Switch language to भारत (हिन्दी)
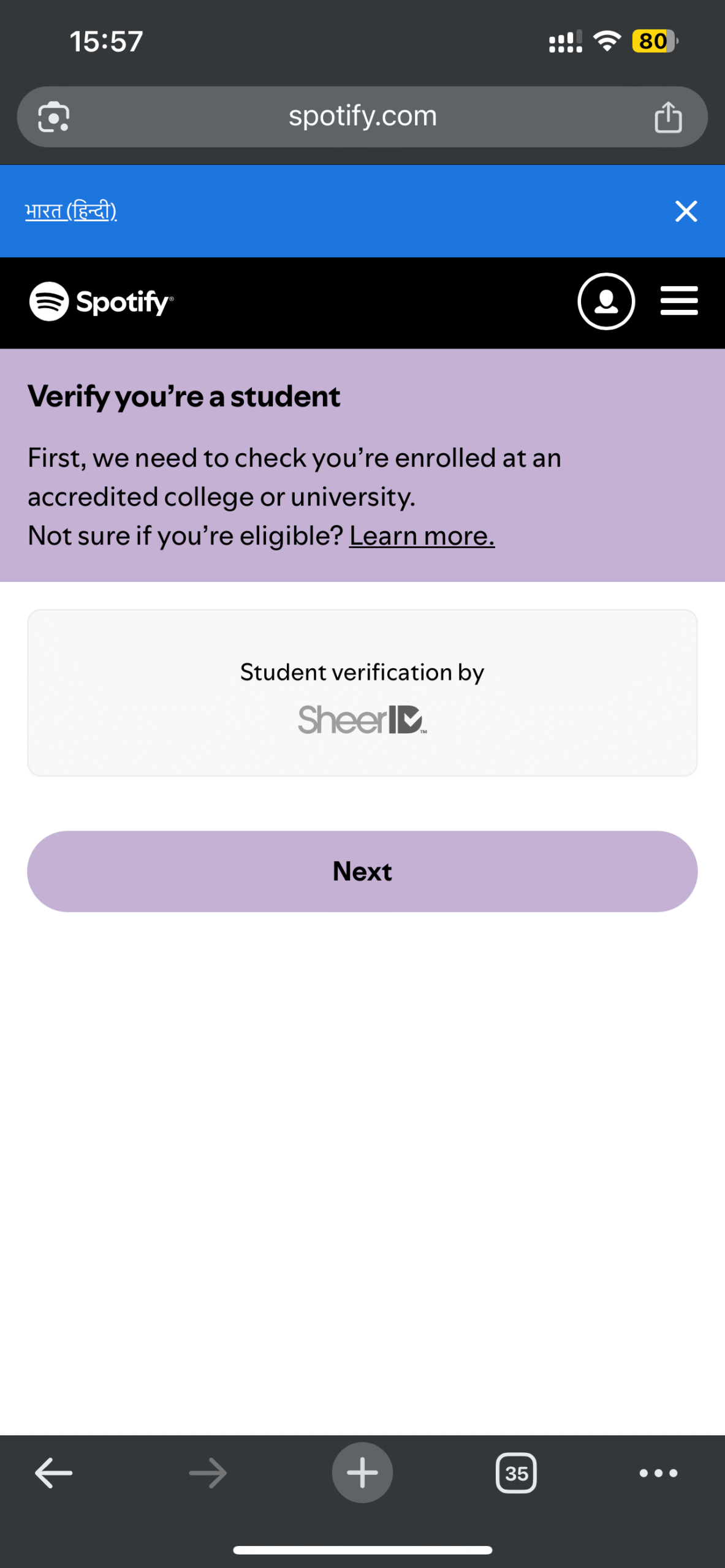The height and width of the screenshot is (1568, 725). [x=71, y=211]
